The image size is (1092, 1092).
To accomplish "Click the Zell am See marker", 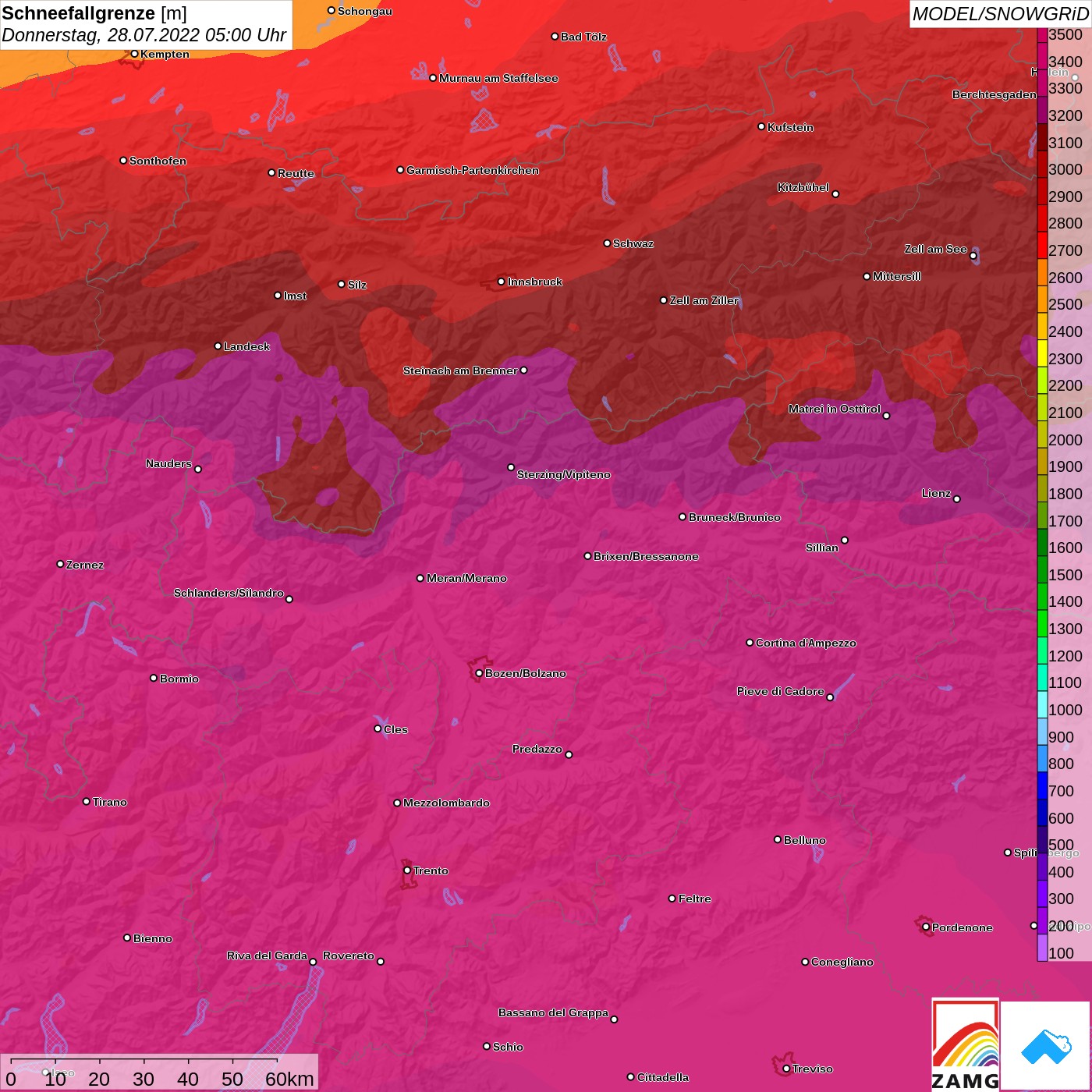I will click(x=973, y=256).
